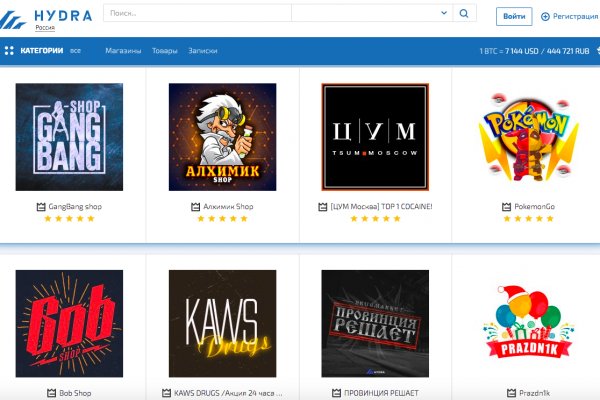Click the plus icon beside Регистрация
Screen dimensions: 600x400
(545, 16)
